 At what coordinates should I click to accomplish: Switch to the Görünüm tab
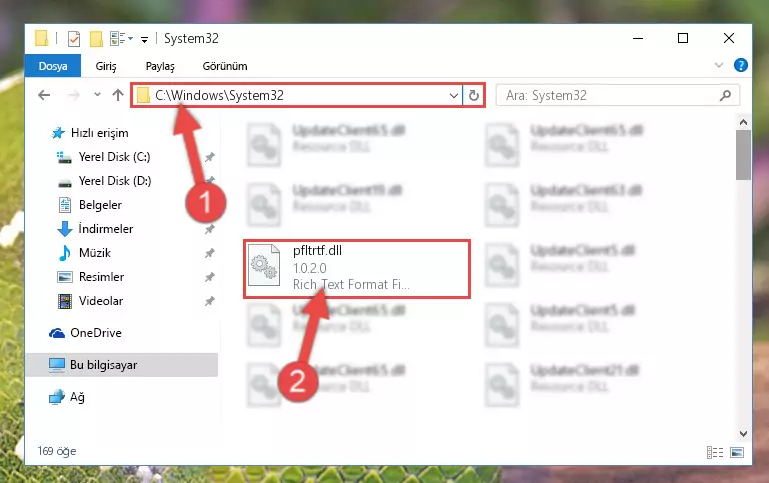pos(225,66)
